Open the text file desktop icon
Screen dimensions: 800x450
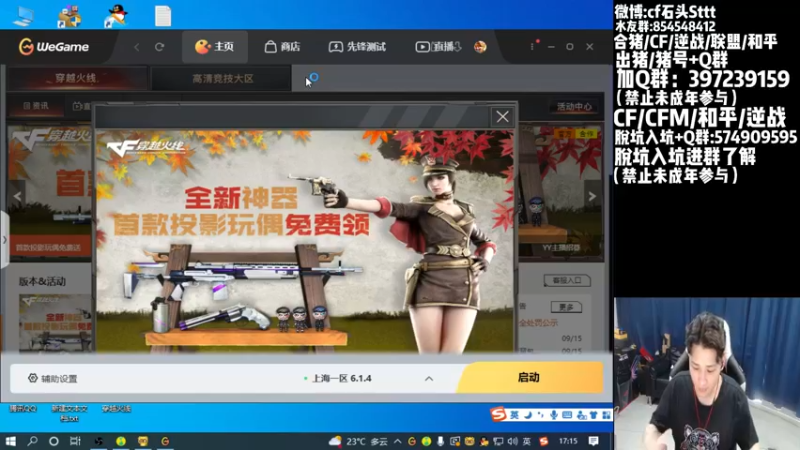point(163,15)
